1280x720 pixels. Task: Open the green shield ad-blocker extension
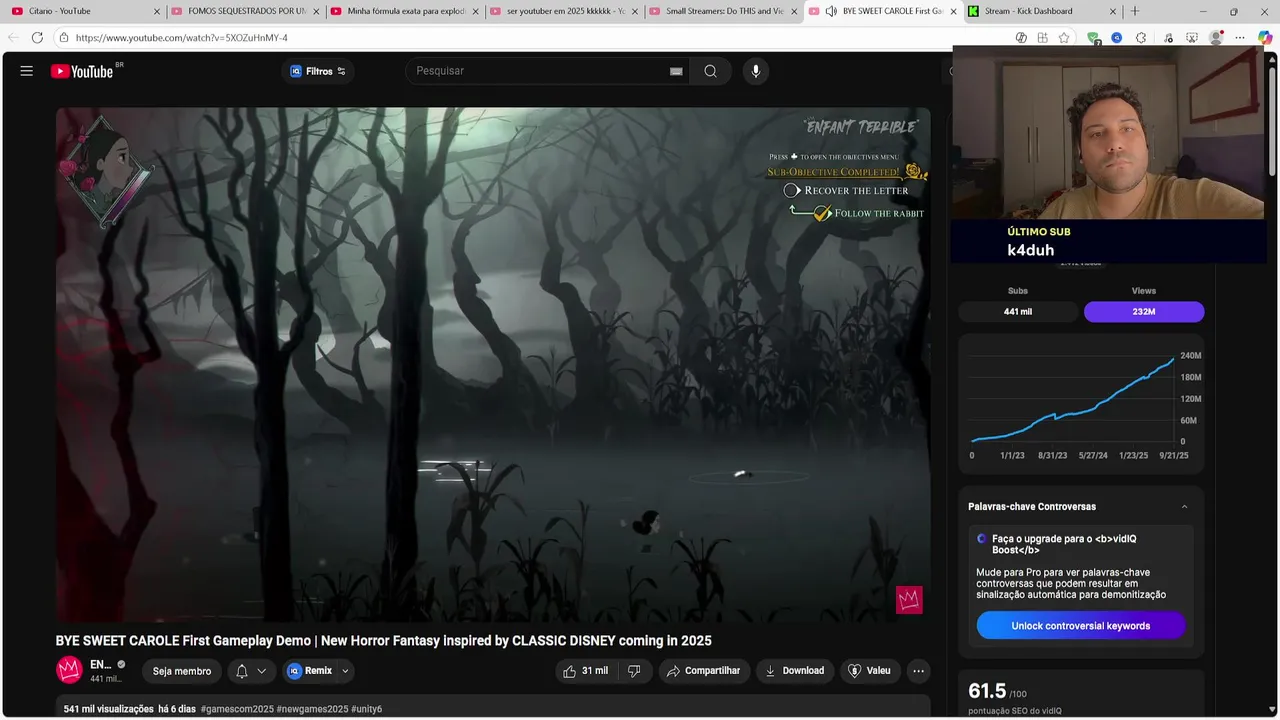1093,37
